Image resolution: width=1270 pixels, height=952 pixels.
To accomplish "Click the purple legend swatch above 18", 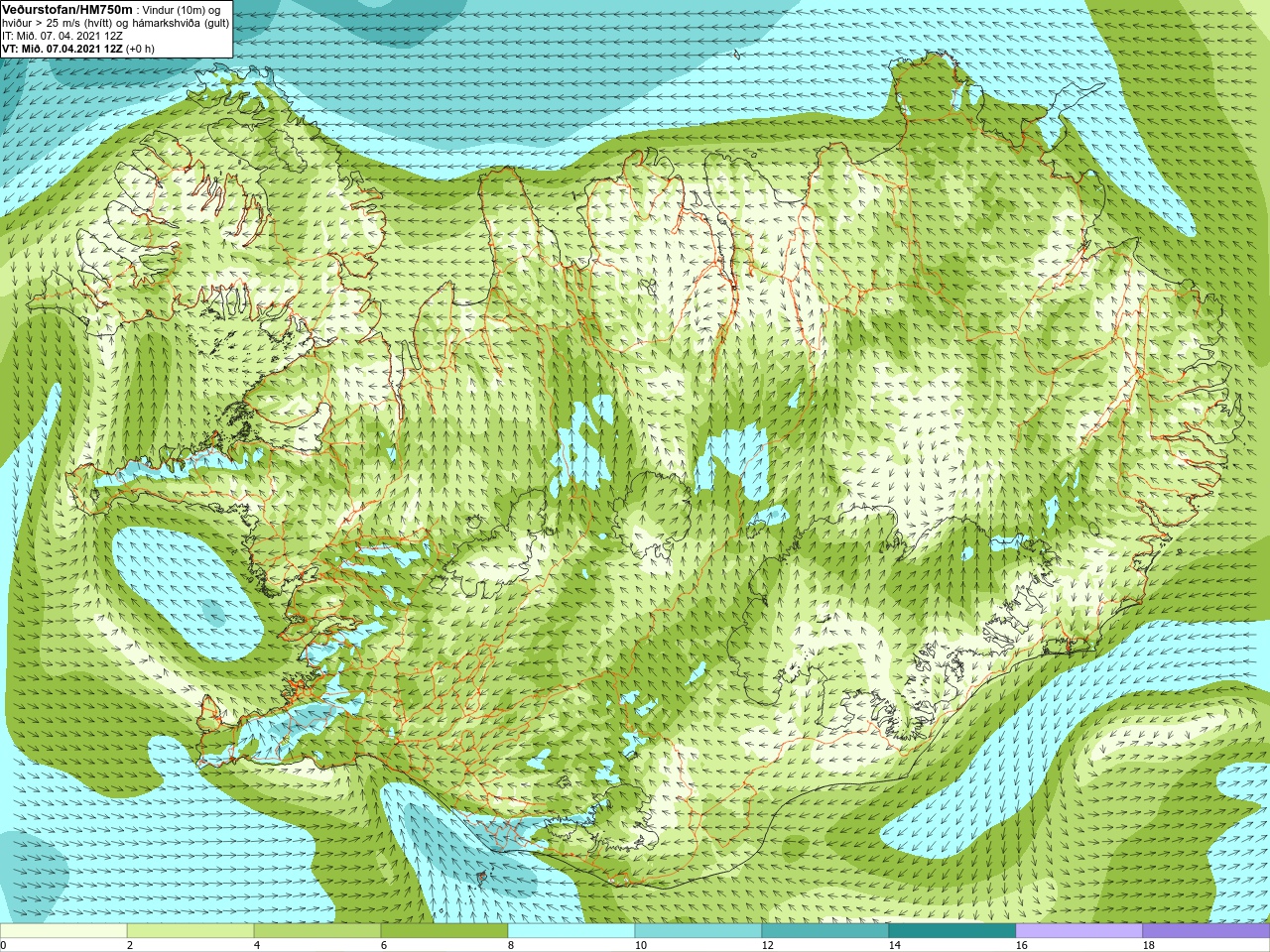I will 1206,931.
